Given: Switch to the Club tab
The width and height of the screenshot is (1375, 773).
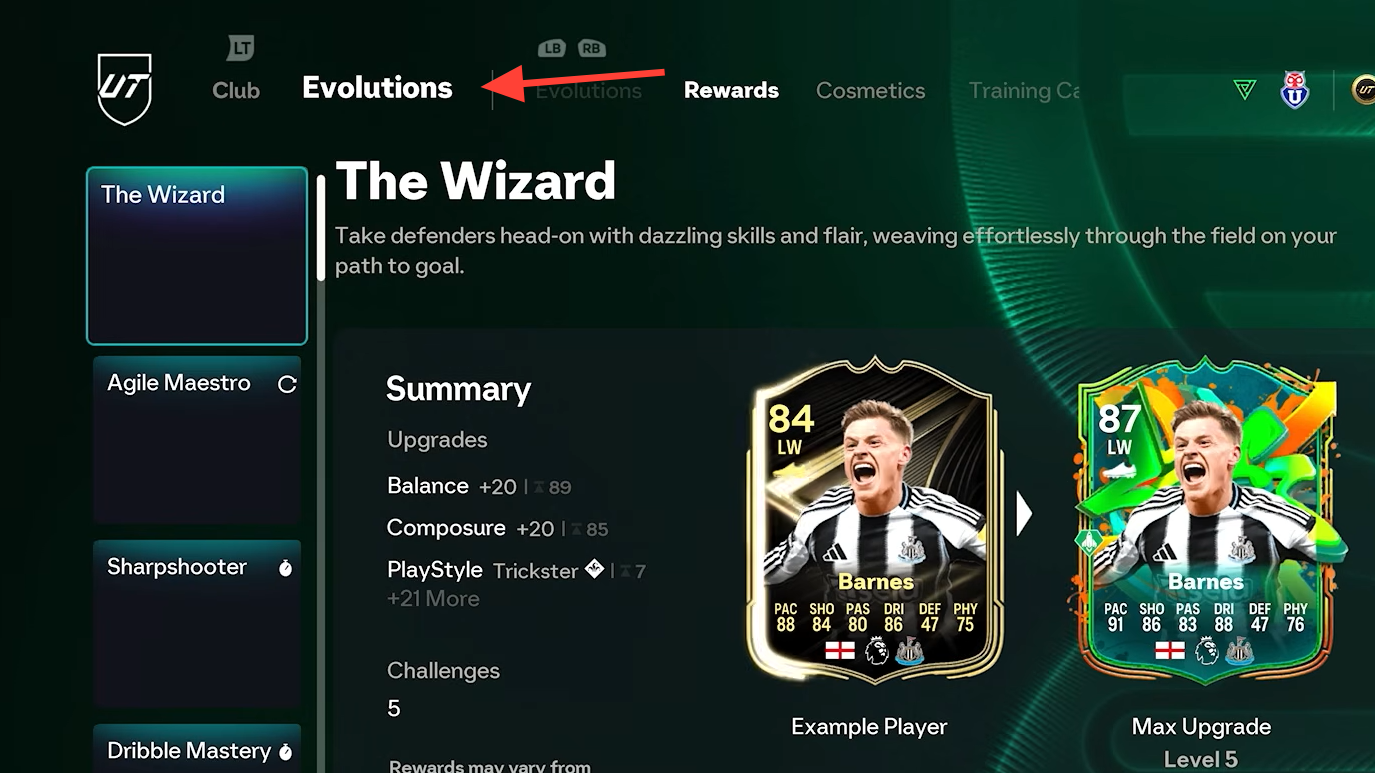Looking at the screenshot, I should (236, 90).
